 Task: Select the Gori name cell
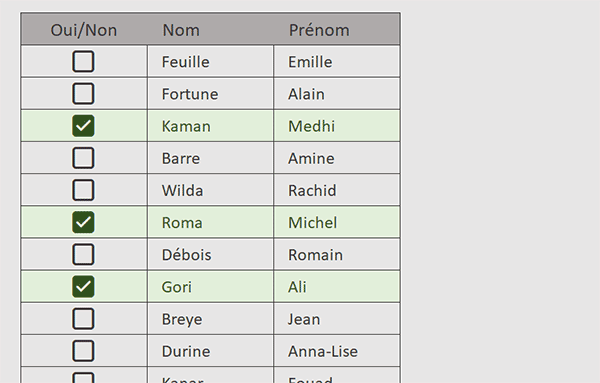(210, 287)
